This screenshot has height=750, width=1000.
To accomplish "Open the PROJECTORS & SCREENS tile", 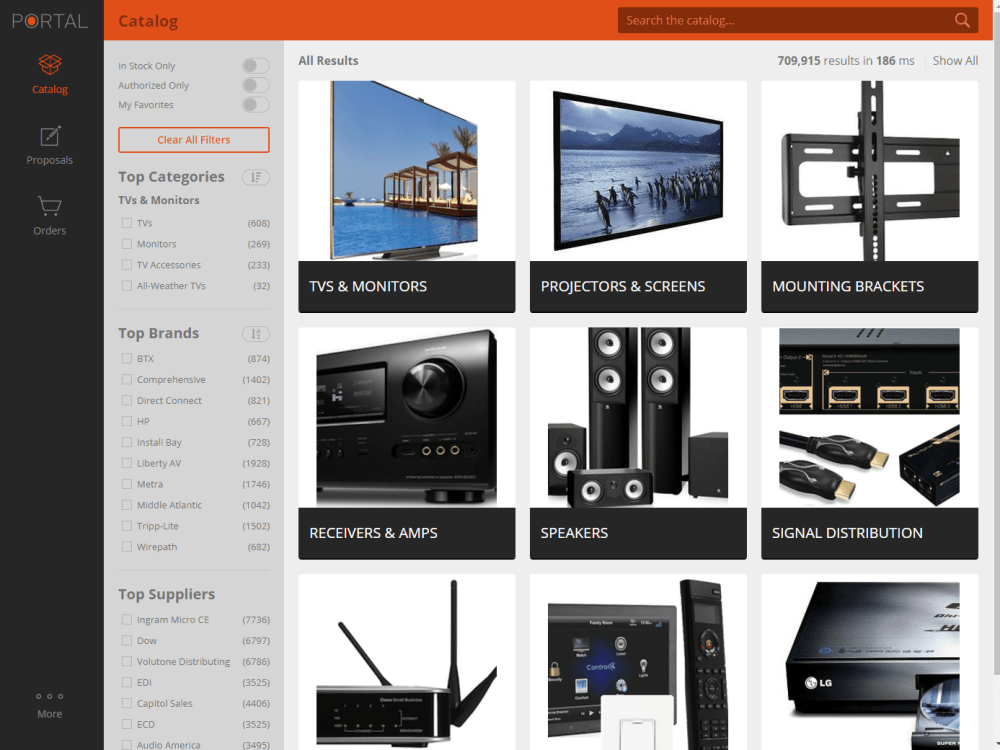I will pyautogui.click(x=638, y=196).
